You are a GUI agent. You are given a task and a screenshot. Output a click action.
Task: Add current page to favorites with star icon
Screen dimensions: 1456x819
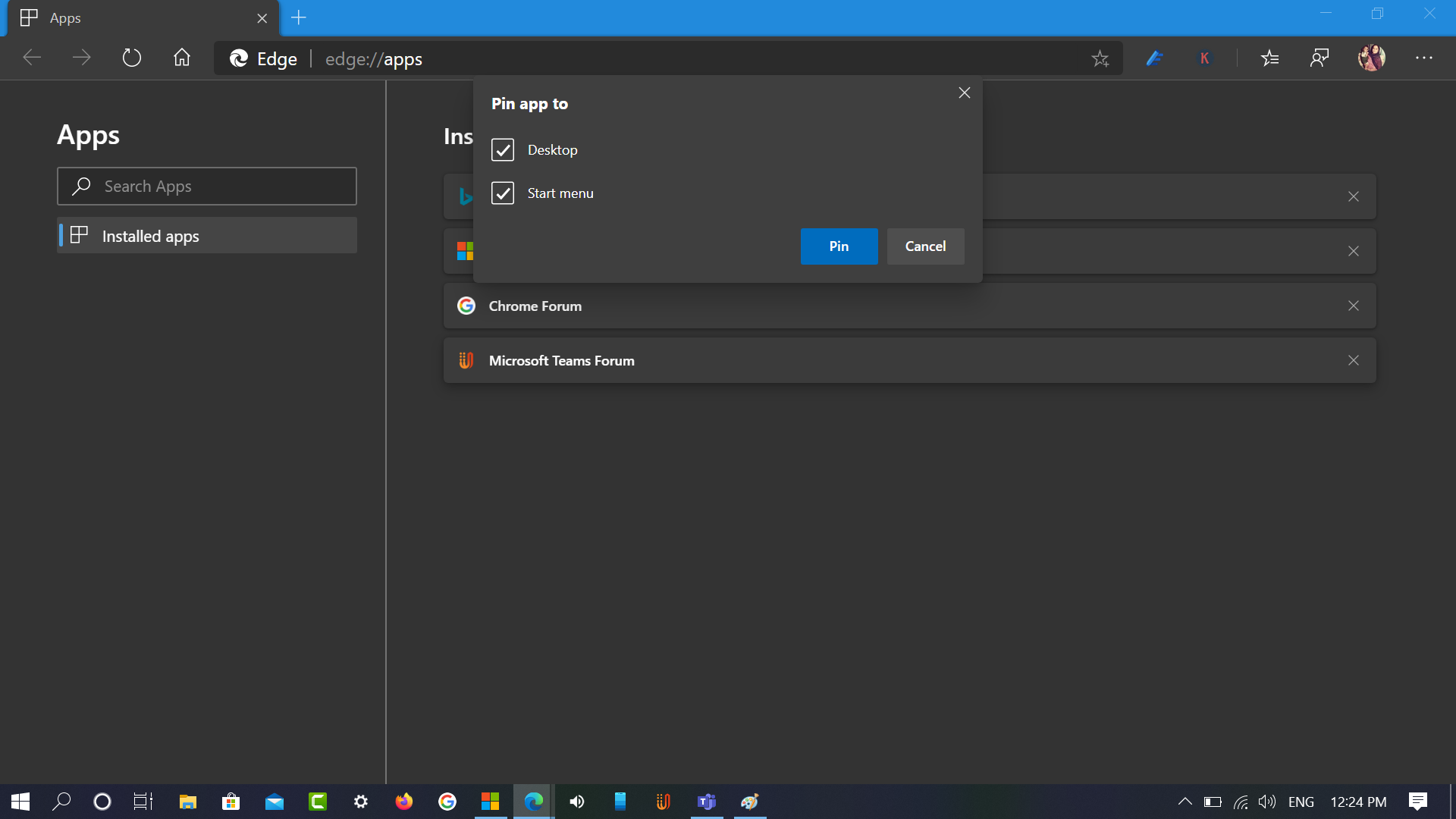[1100, 58]
